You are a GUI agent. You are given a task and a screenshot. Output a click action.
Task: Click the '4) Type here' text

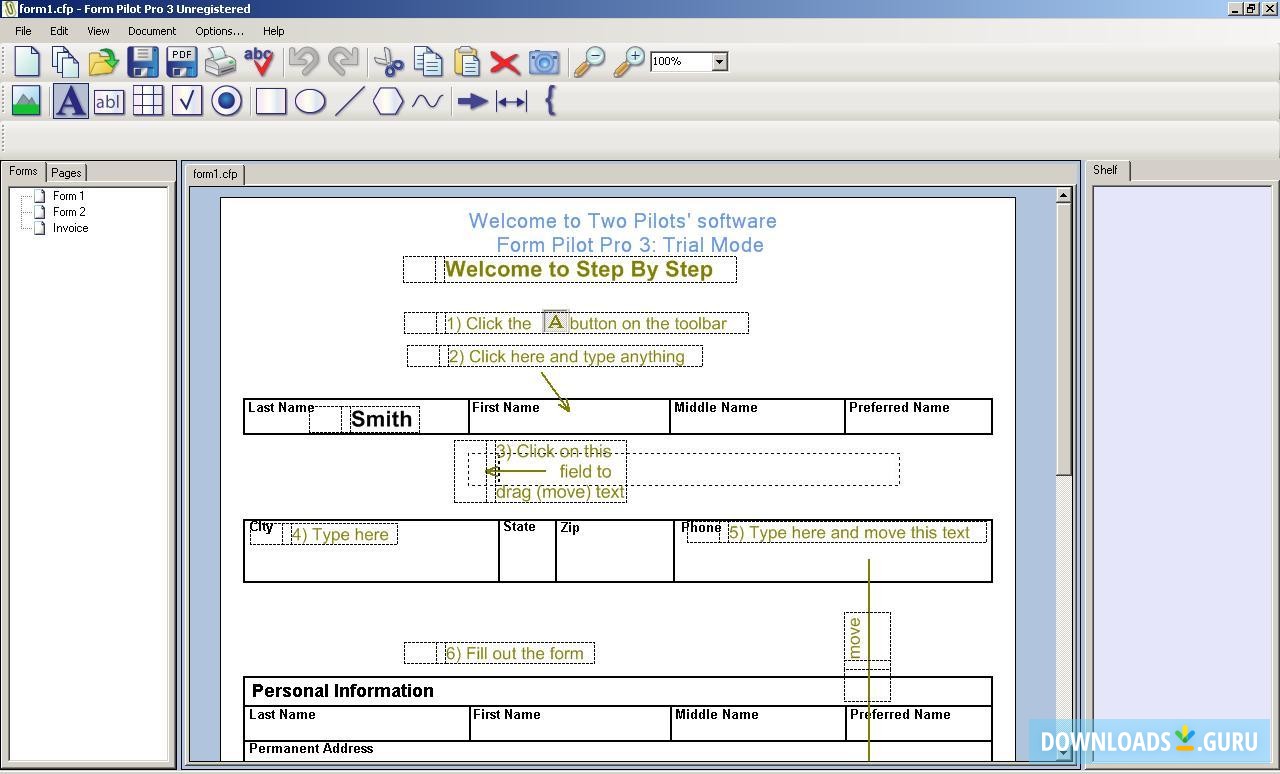click(x=340, y=535)
